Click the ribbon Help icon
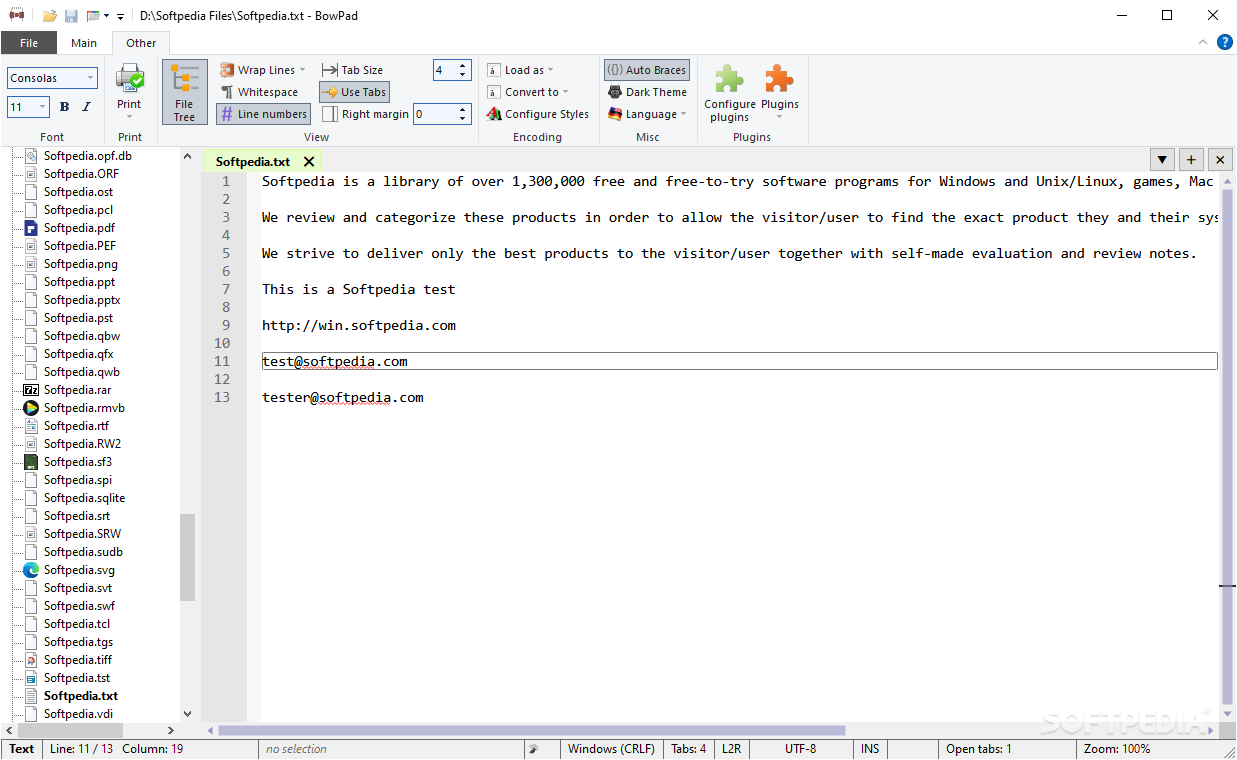This screenshot has width=1237, height=760. click(x=1224, y=42)
